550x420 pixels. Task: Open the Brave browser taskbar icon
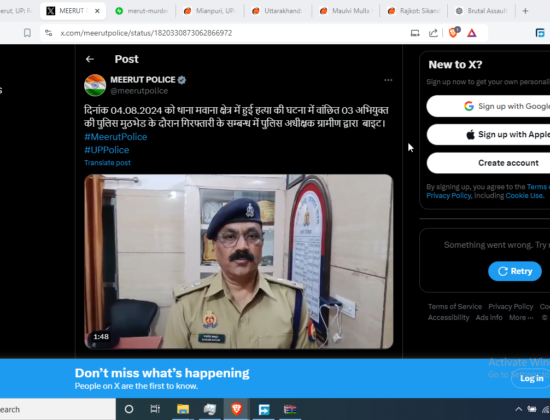pyautogui.click(x=237, y=409)
